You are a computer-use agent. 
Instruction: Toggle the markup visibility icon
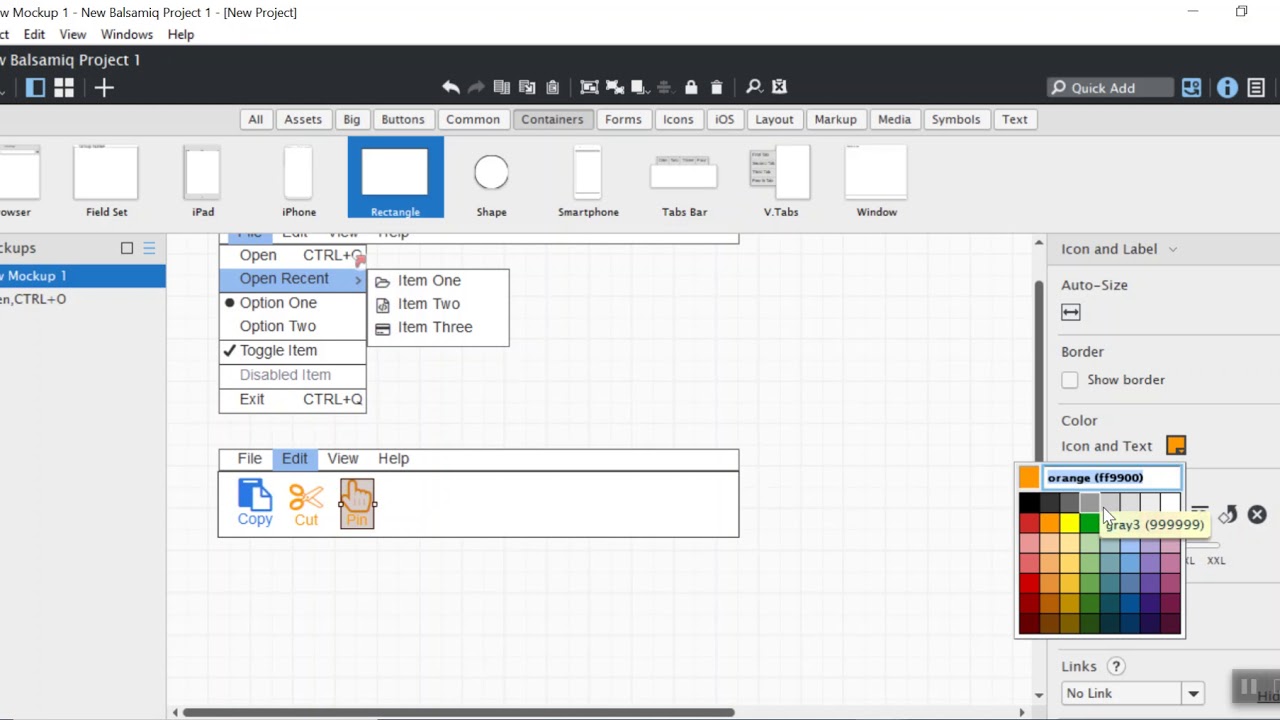click(x=780, y=88)
